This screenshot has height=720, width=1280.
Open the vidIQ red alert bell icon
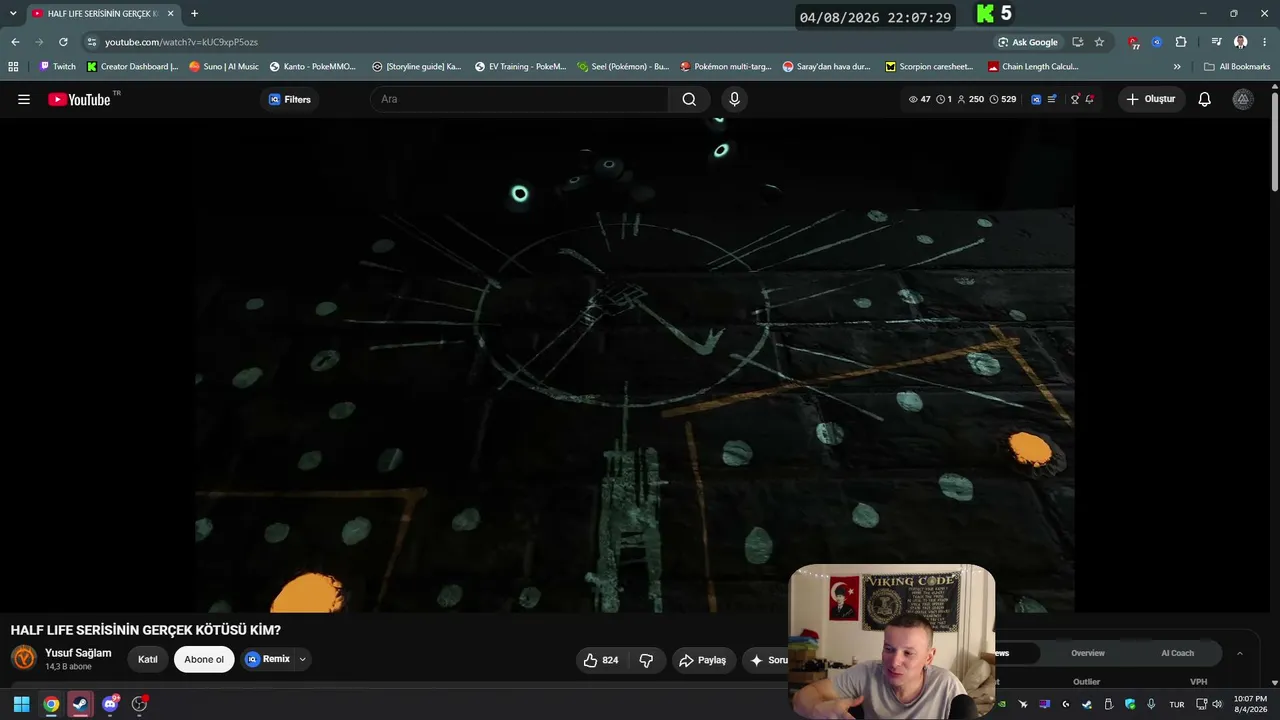[1089, 99]
